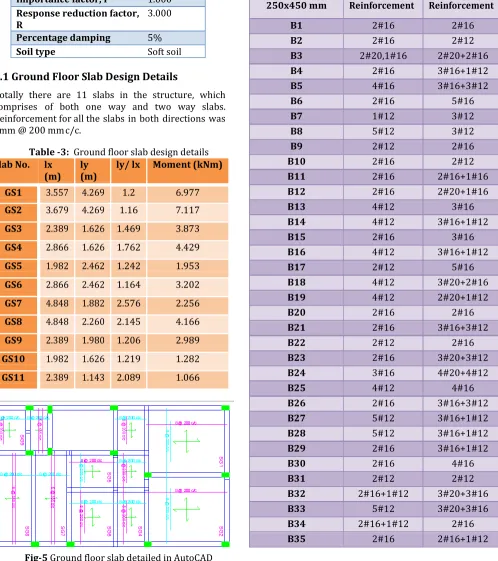Click the 'Moment (kNm)' column header

(187, 165)
